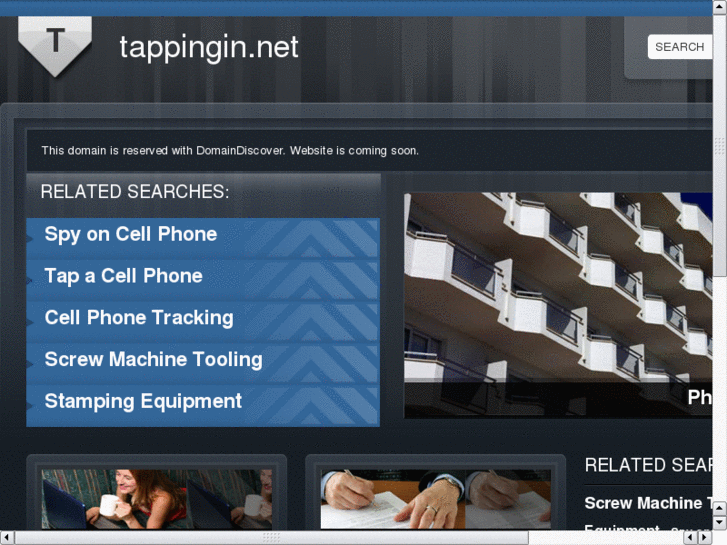Open thumbnail of woman with coffee mug
The image size is (727, 545).
tap(157, 499)
